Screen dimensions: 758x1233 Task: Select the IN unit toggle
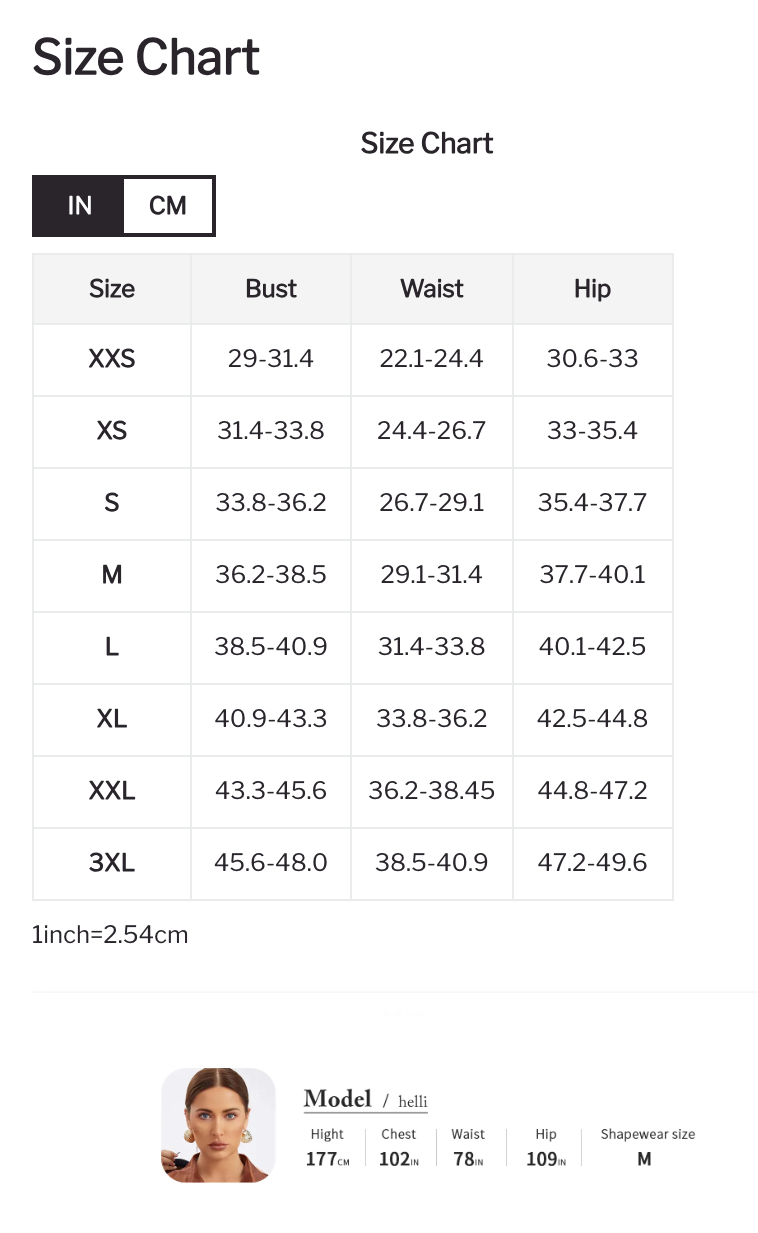click(79, 206)
